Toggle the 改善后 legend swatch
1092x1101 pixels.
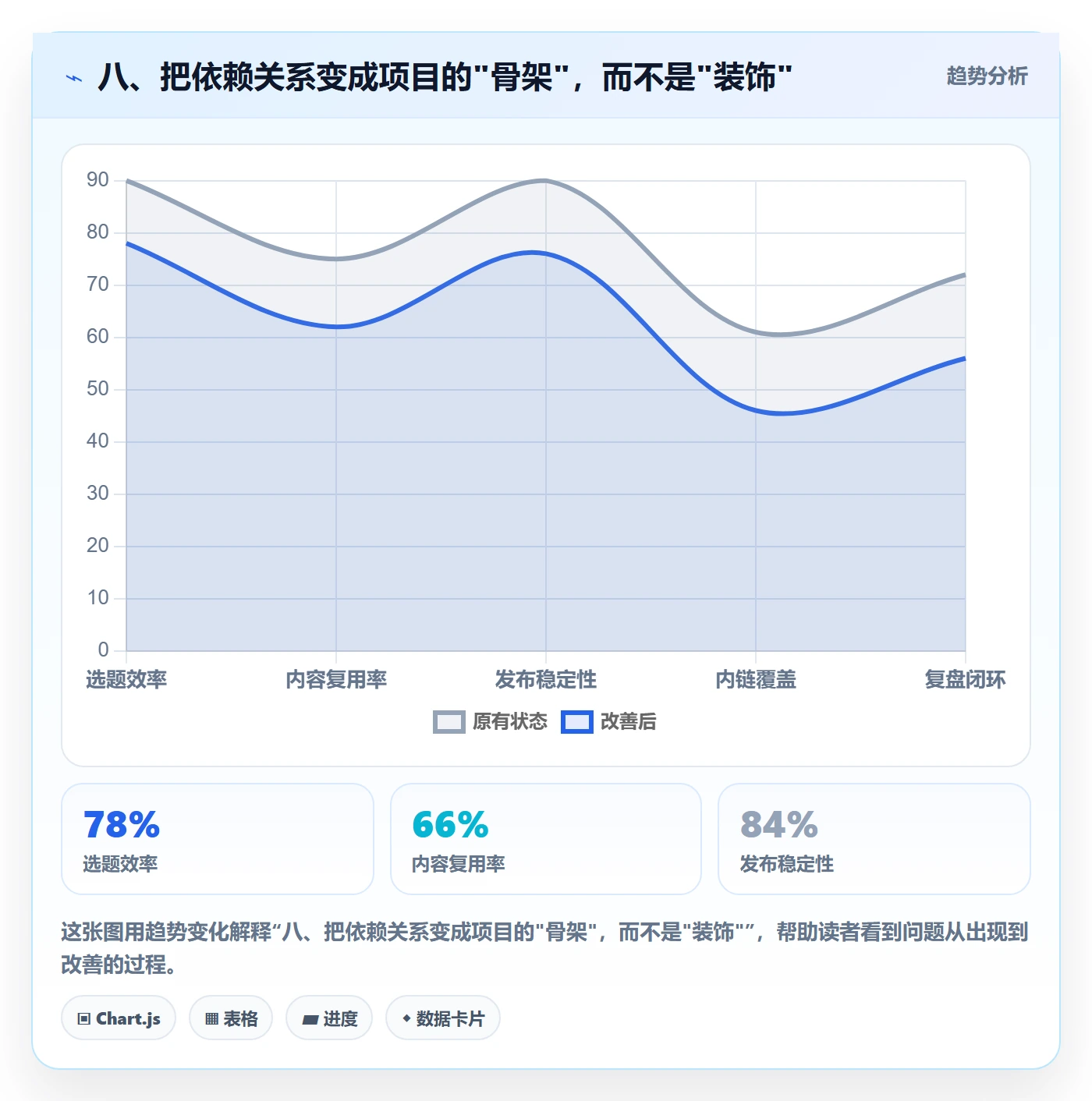point(577,722)
